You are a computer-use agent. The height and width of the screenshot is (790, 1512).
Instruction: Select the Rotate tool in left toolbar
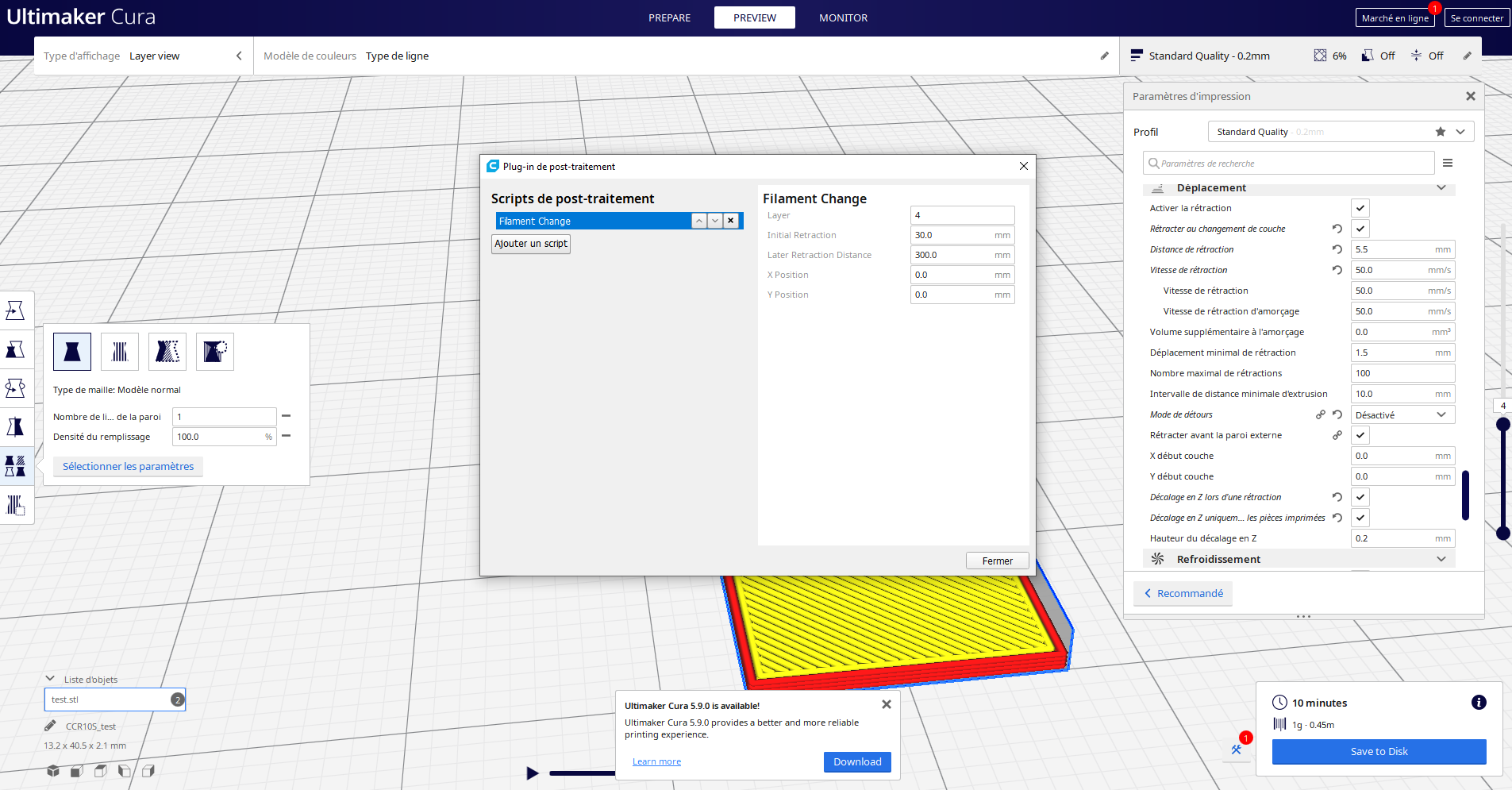15,387
